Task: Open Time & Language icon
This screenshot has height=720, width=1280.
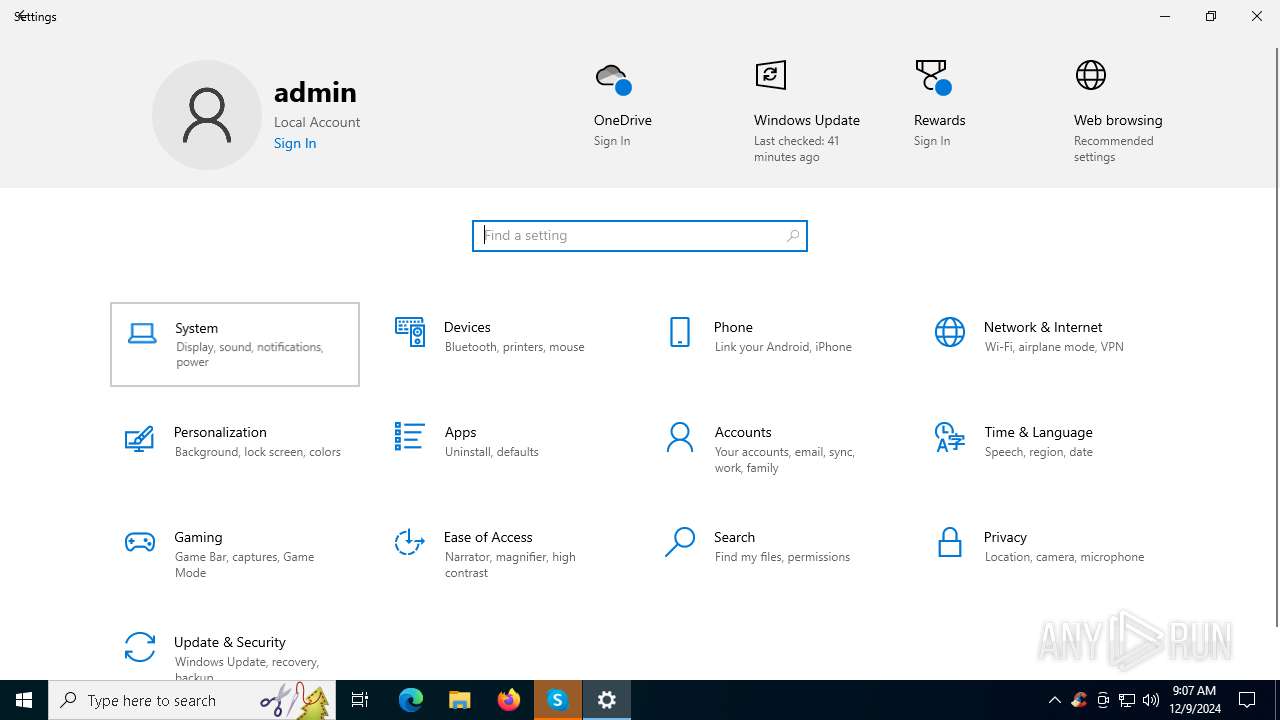Action: pos(949,437)
